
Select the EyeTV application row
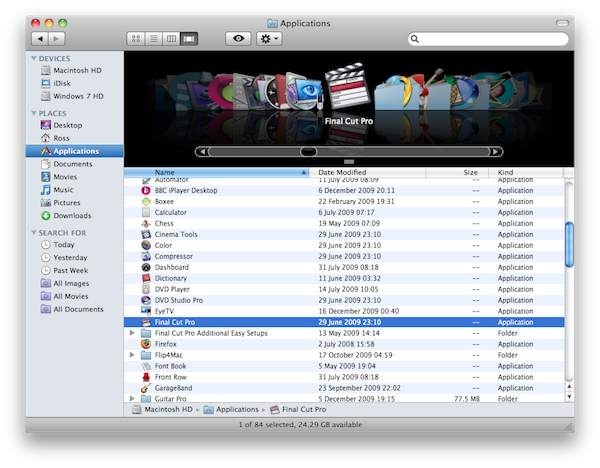pos(344,311)
